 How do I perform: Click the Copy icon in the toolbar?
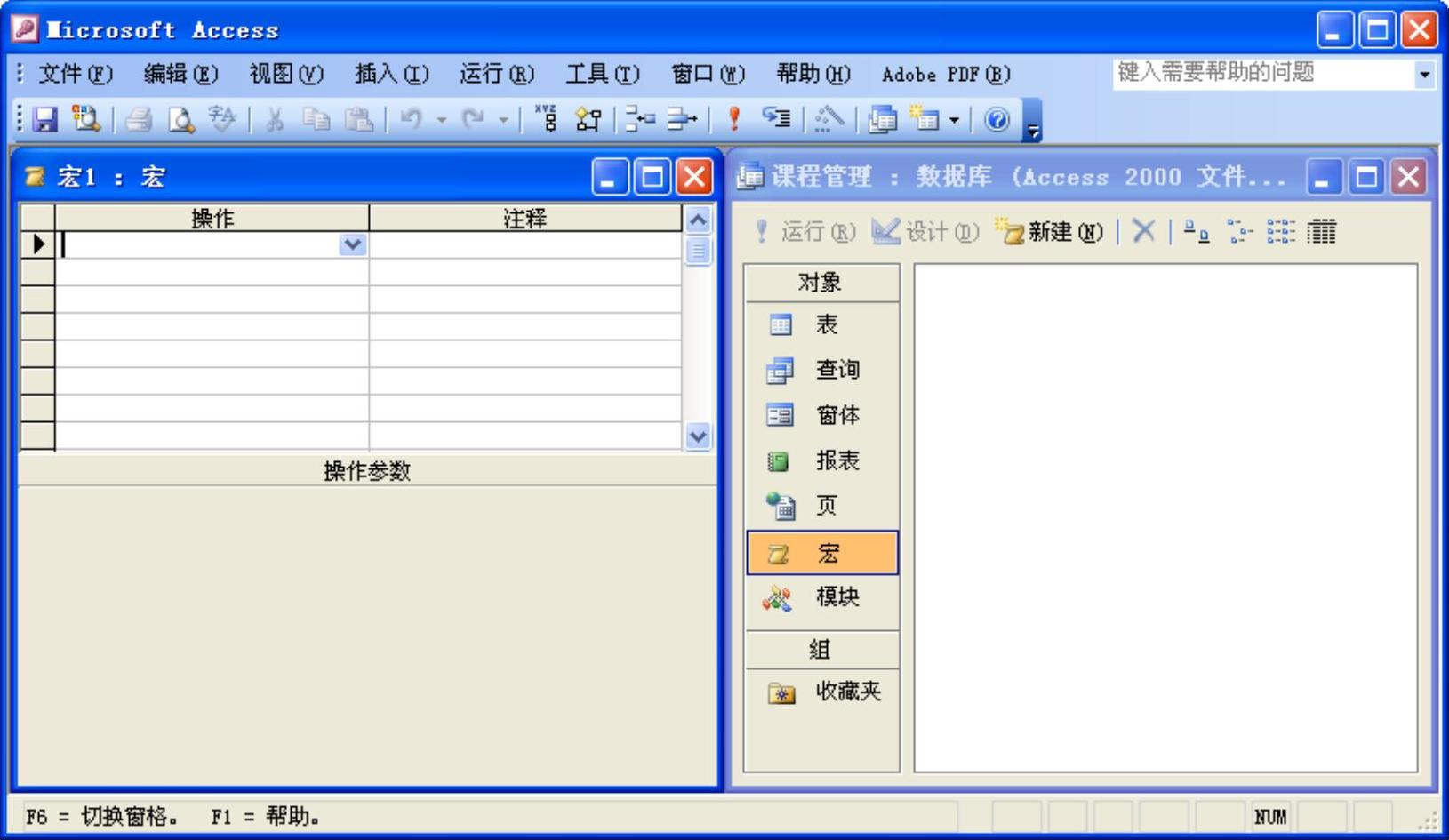click(x=316, y=119)
